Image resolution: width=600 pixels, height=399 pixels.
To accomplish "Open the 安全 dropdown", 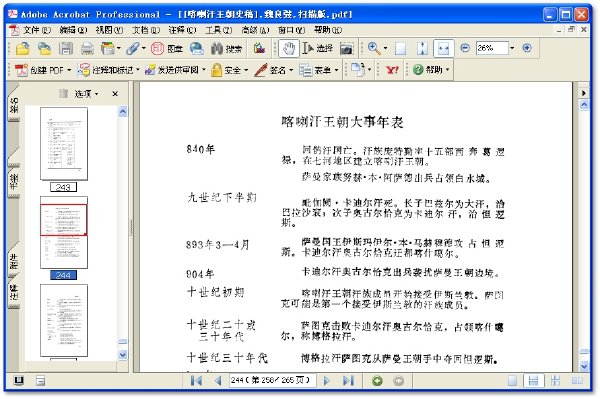I will pos(230,70).
